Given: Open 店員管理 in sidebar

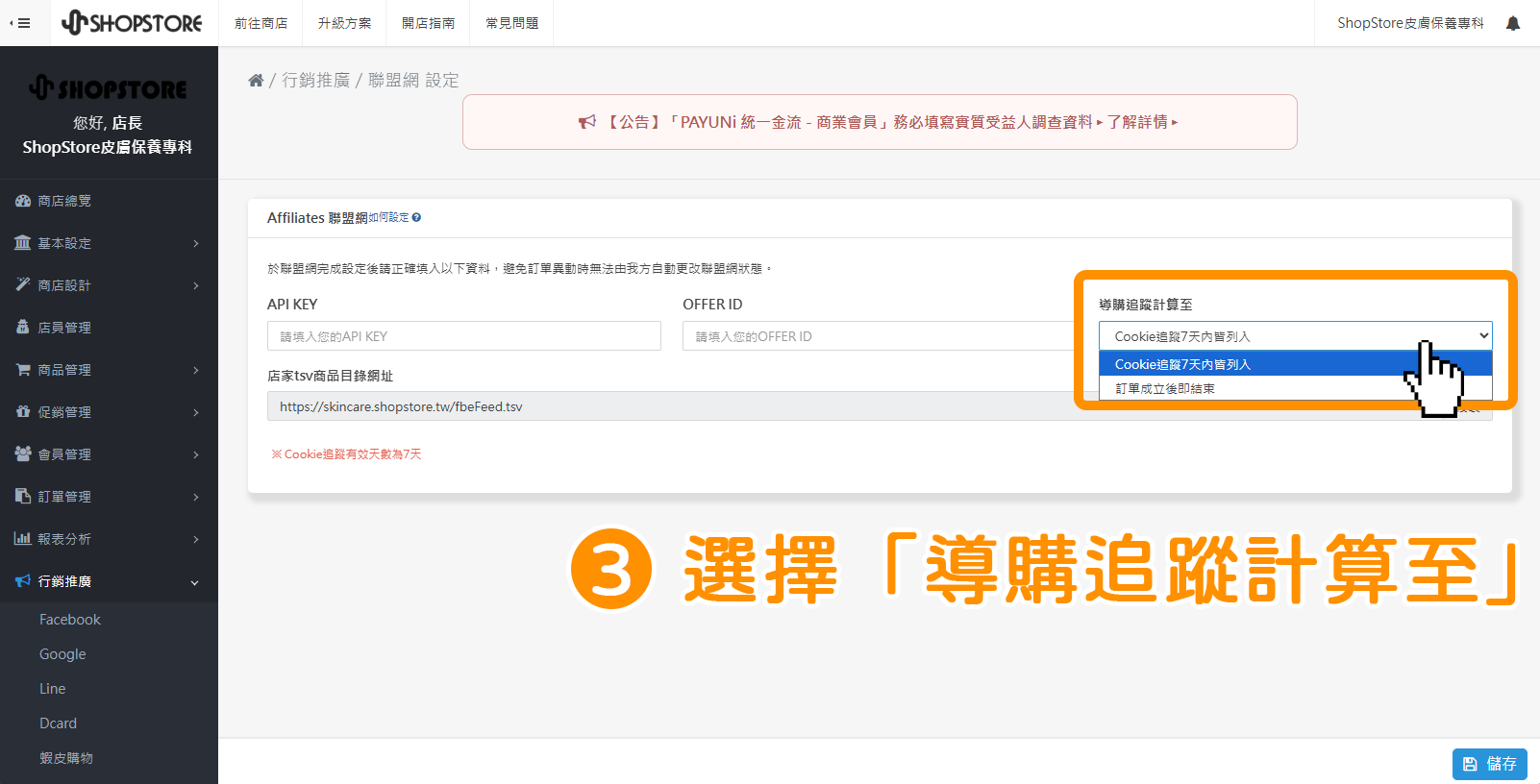Looking at the screenshot, I should pyautogui.click(x=63, y=328).
